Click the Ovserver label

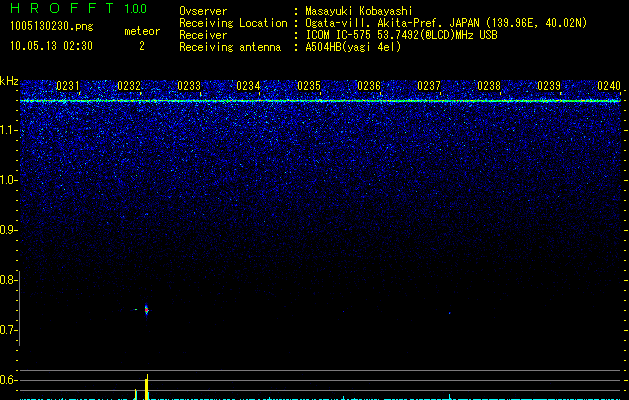(203, 11)
